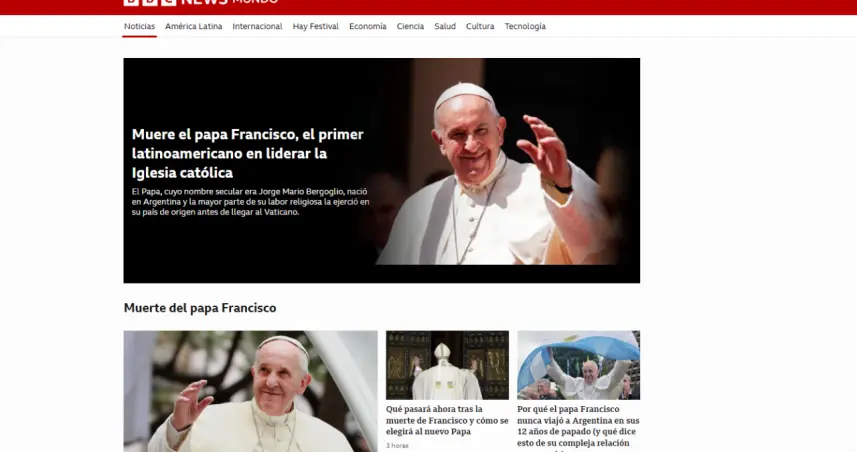This screenshot has height=452, width=857.
Task: Open the Ciencia section
Action: click(410, 27)
